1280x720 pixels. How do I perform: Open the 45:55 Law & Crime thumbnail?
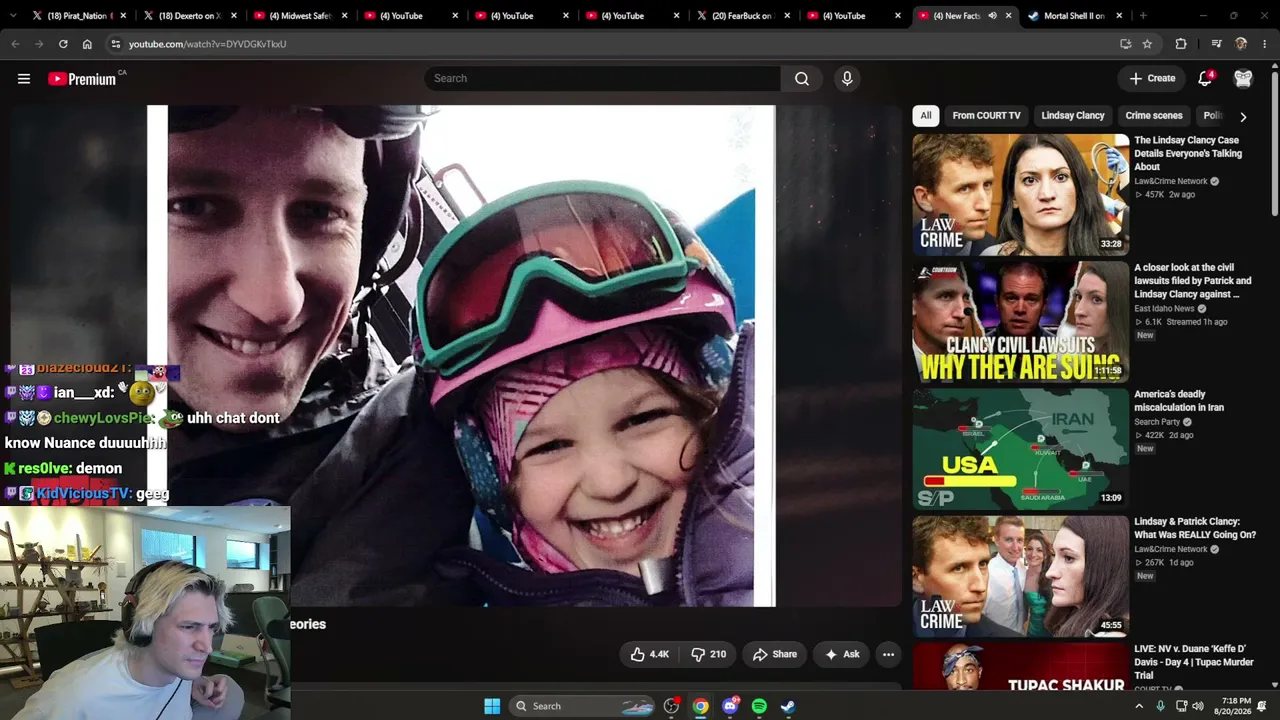1020,576
